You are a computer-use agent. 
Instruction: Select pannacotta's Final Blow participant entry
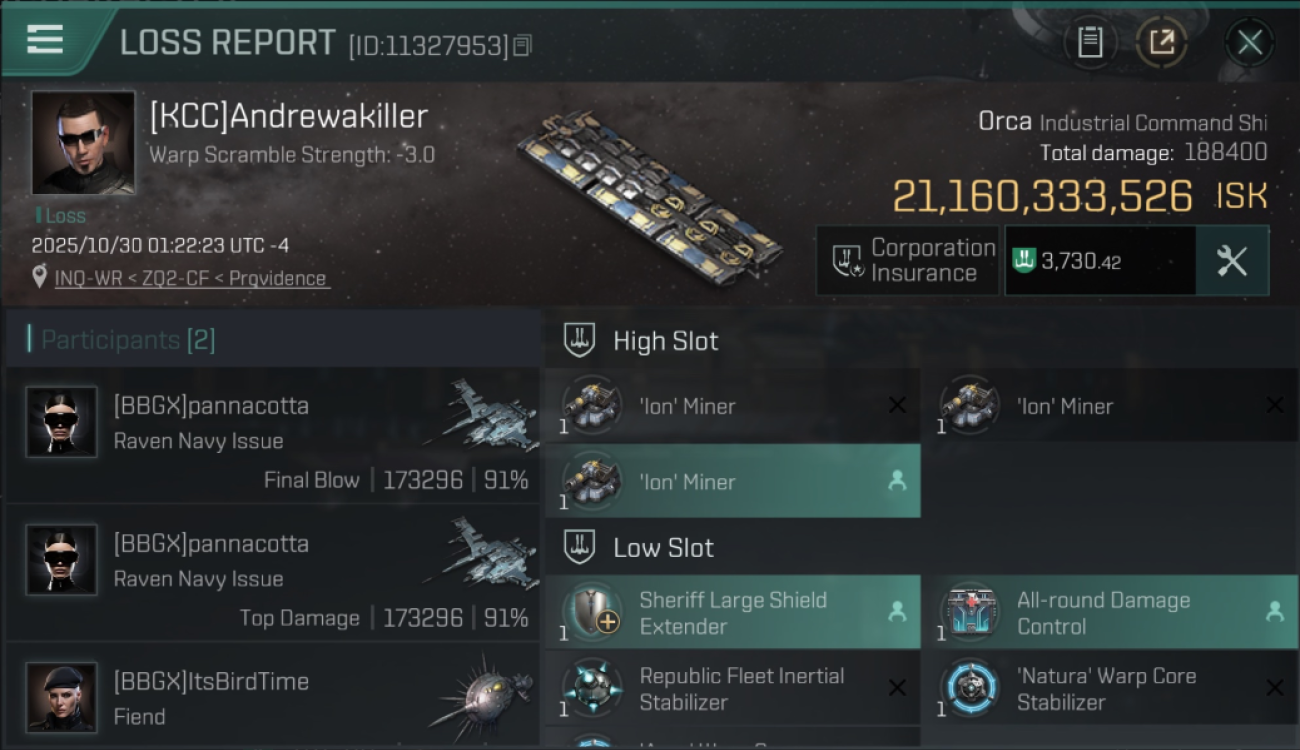(x=272, y=441)
